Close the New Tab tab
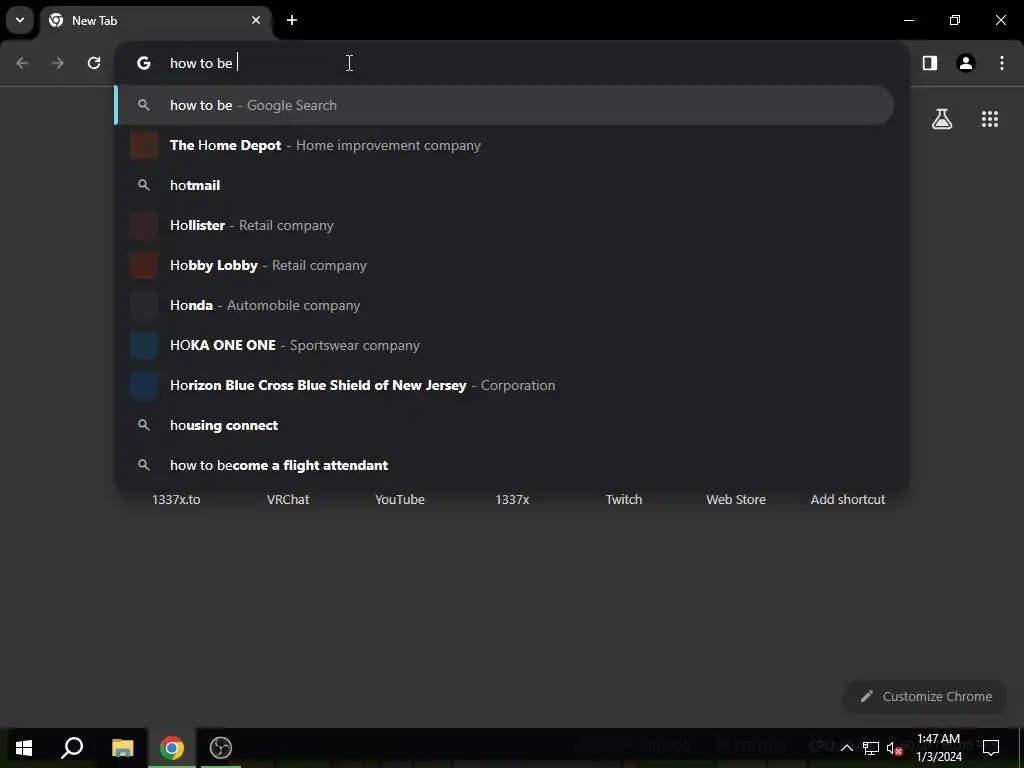1024x768 pixels. coord(256,20)
